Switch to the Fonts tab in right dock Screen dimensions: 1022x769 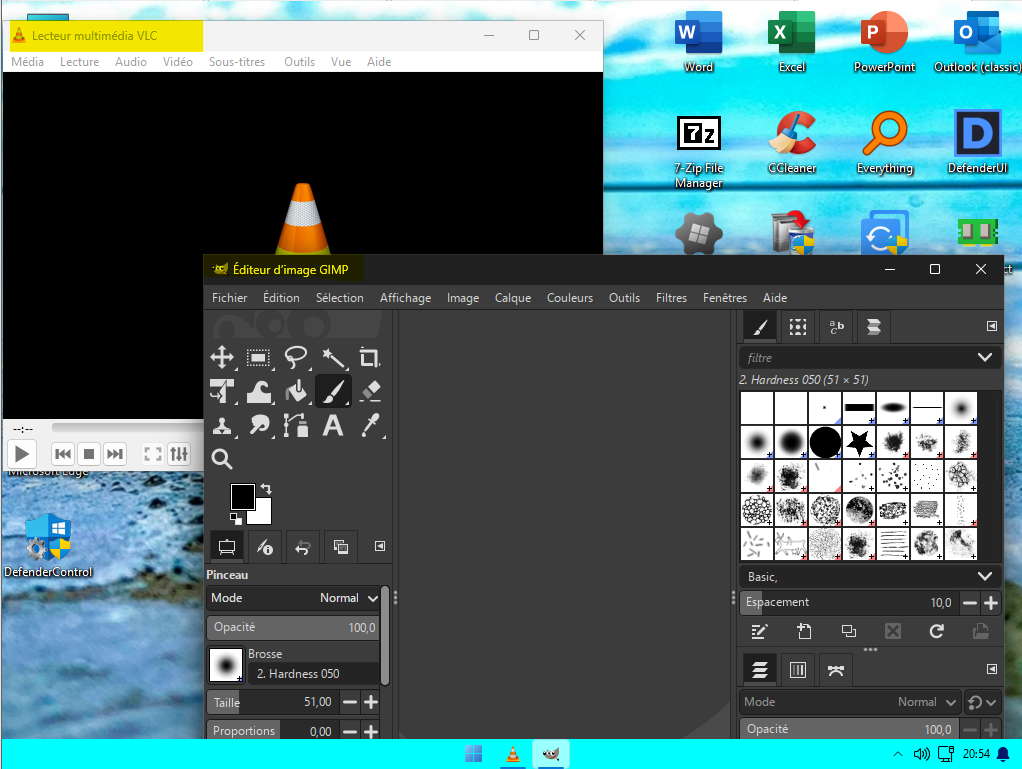[836, 326]
